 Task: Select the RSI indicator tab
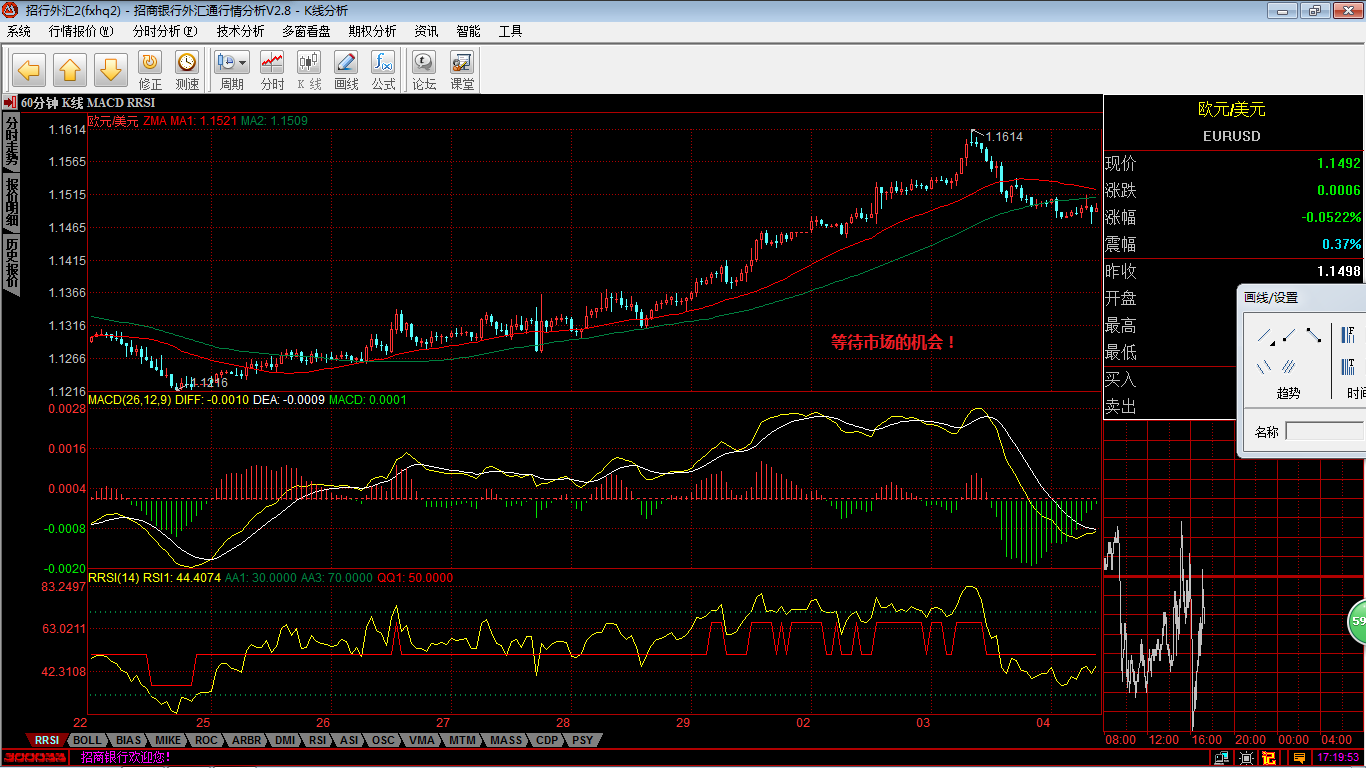pos(318,740)
